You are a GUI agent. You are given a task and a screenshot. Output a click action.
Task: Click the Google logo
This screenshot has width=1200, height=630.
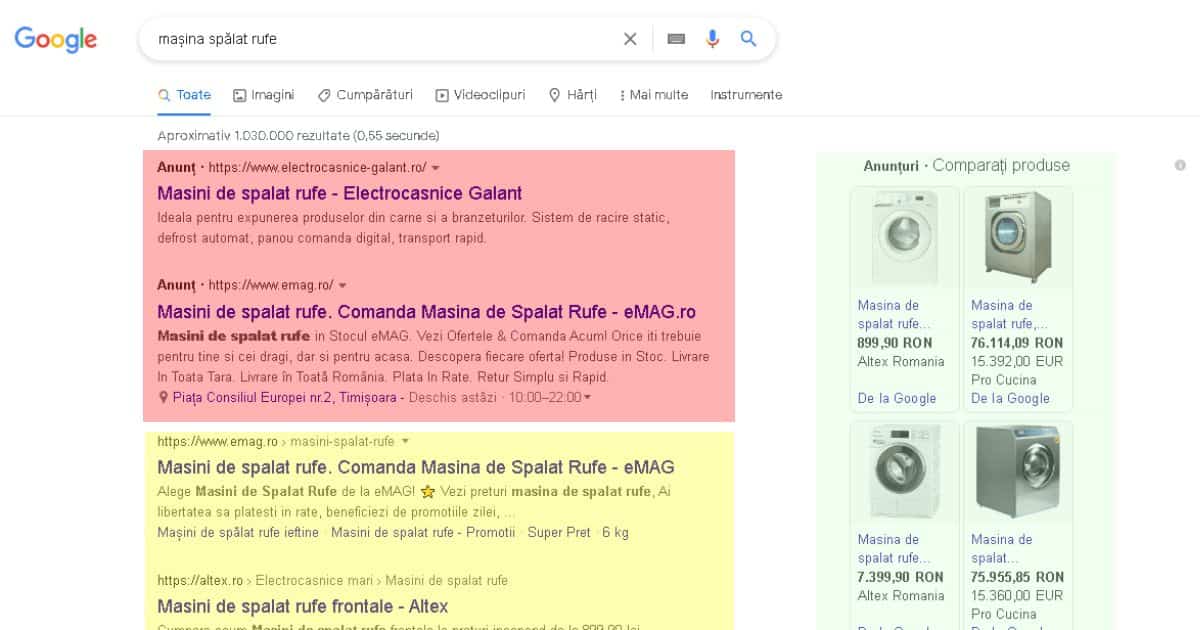pyautogui.click(x=55, y=40)
